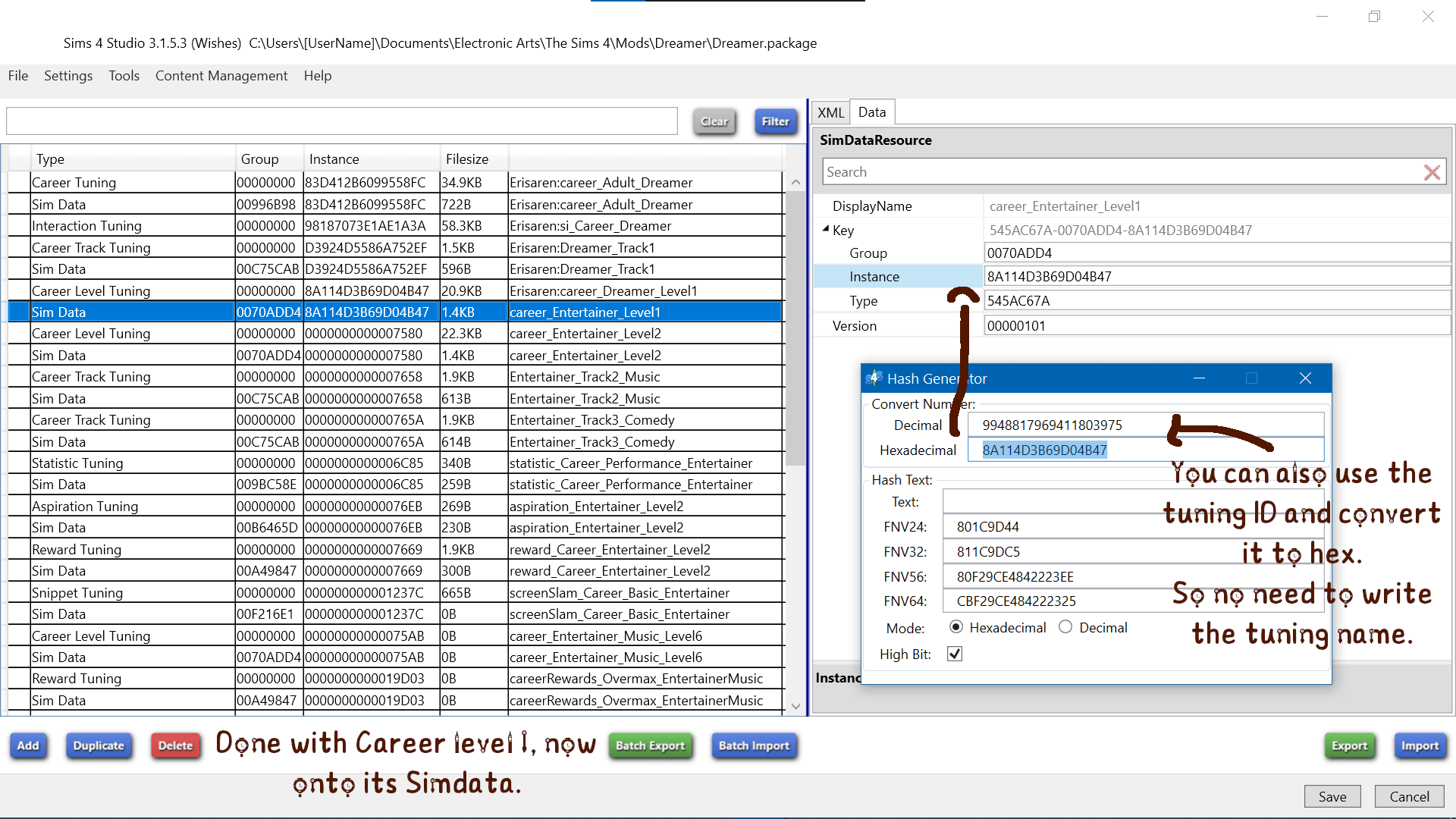This screenshot has height=819, width=1456.
Task: Click the resource filter text field
Action: pyautogui.click(x=342, y=121)
